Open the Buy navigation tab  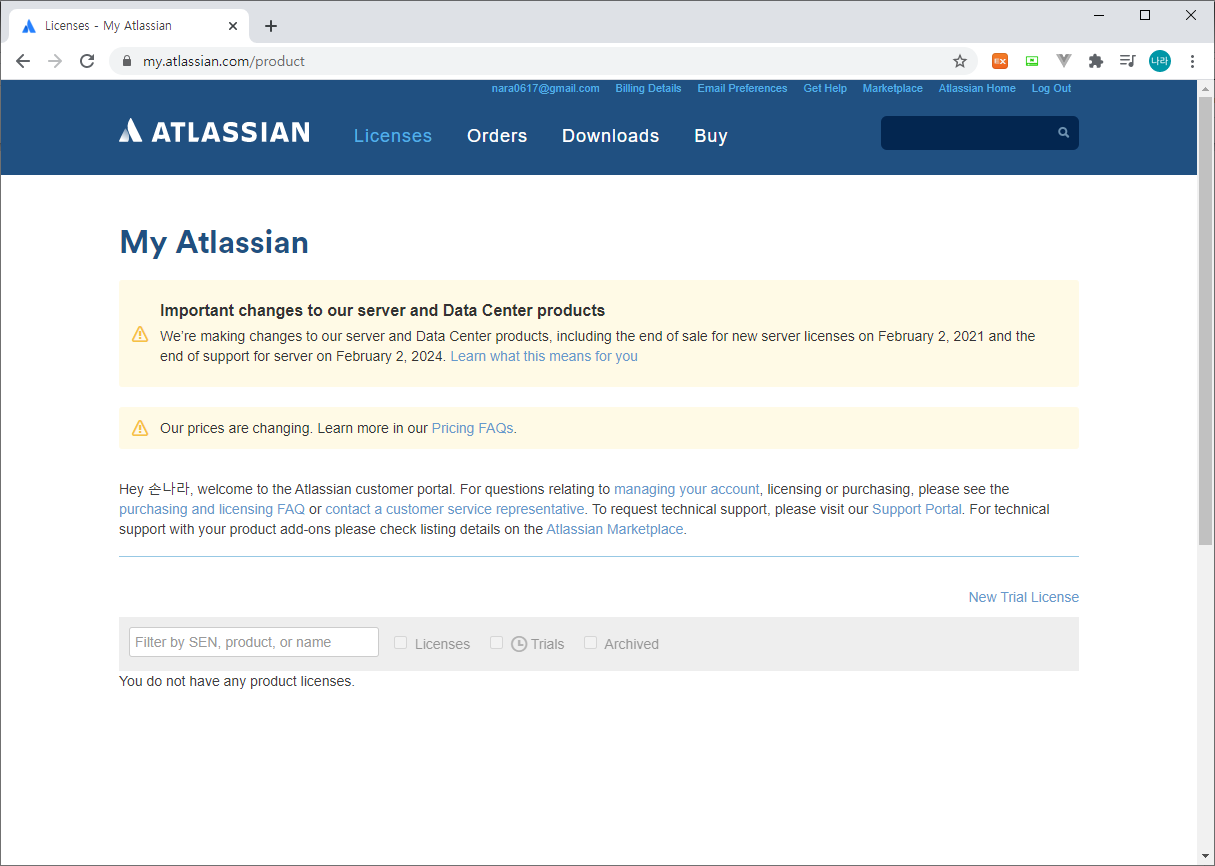point(711,136)
